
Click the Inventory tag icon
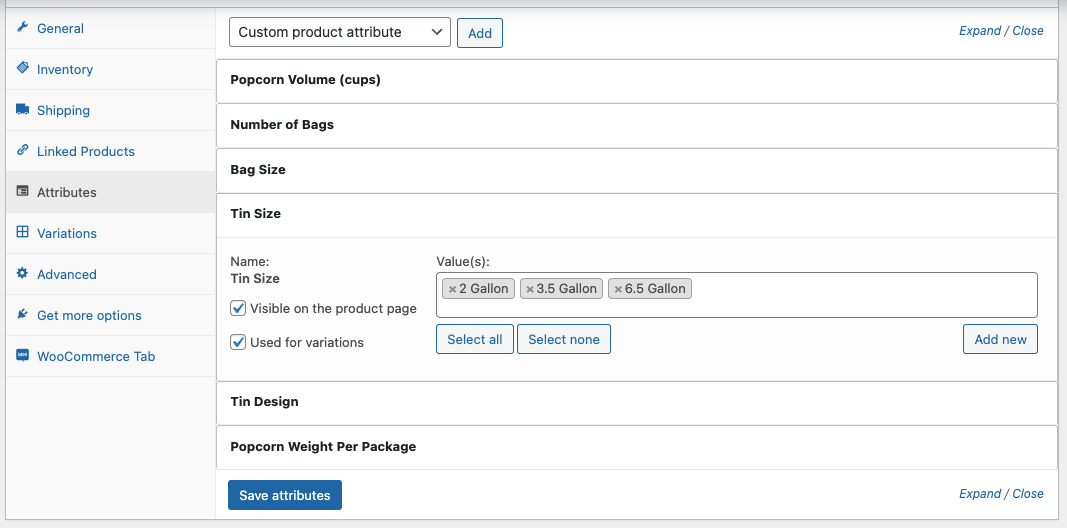tap(22, 68)
